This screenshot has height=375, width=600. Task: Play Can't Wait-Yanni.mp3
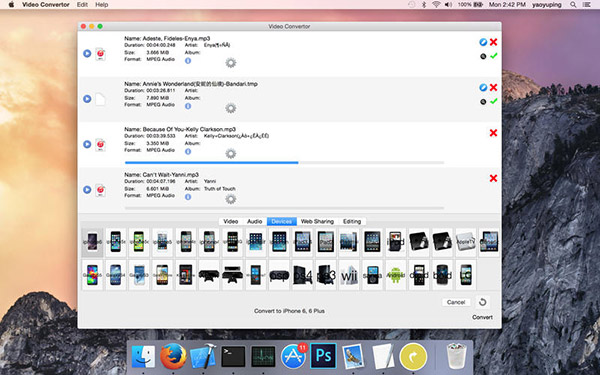pos(87,189)
